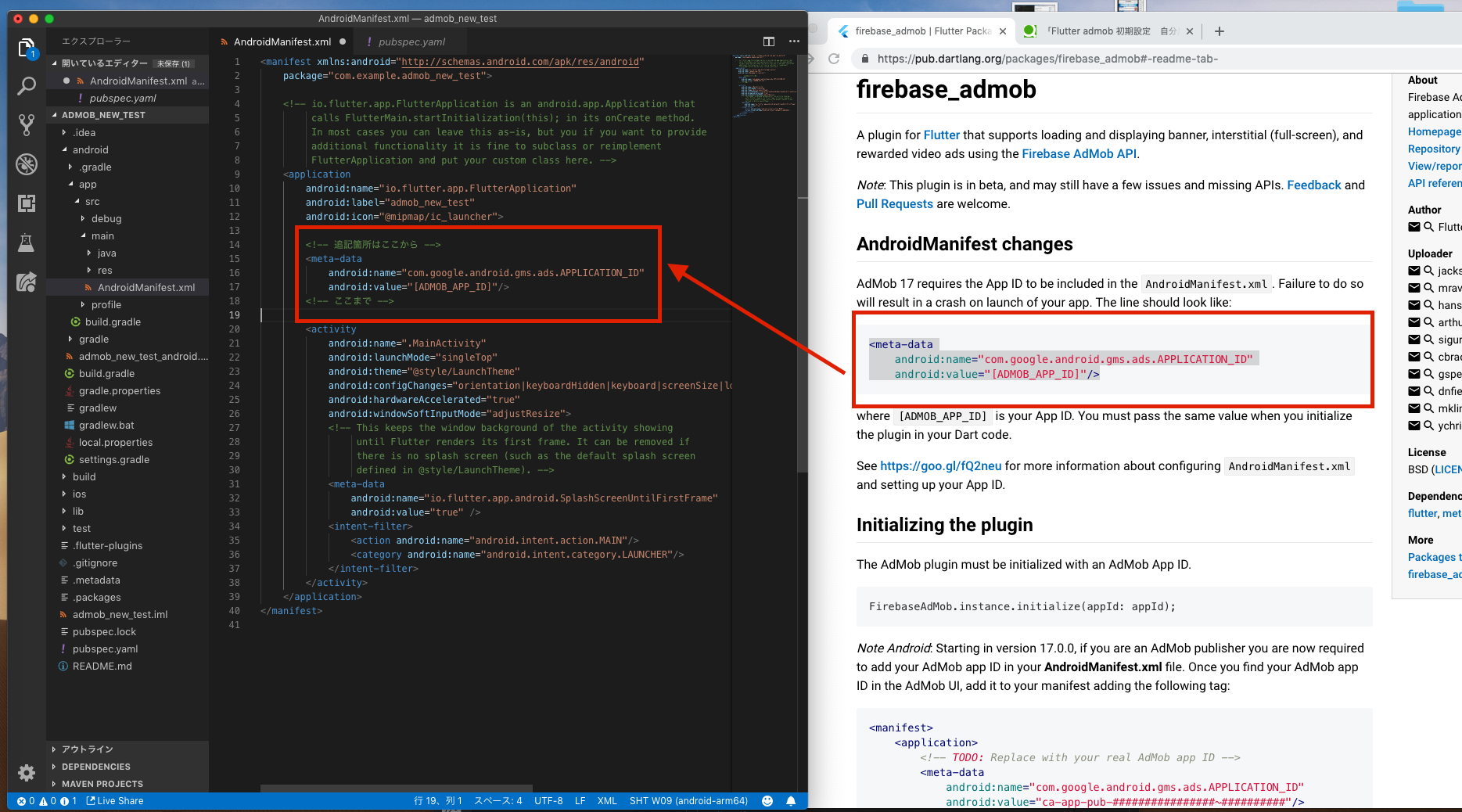Click the editor minimap preview
Screen dimensions: 1462x812
point(763,86)
